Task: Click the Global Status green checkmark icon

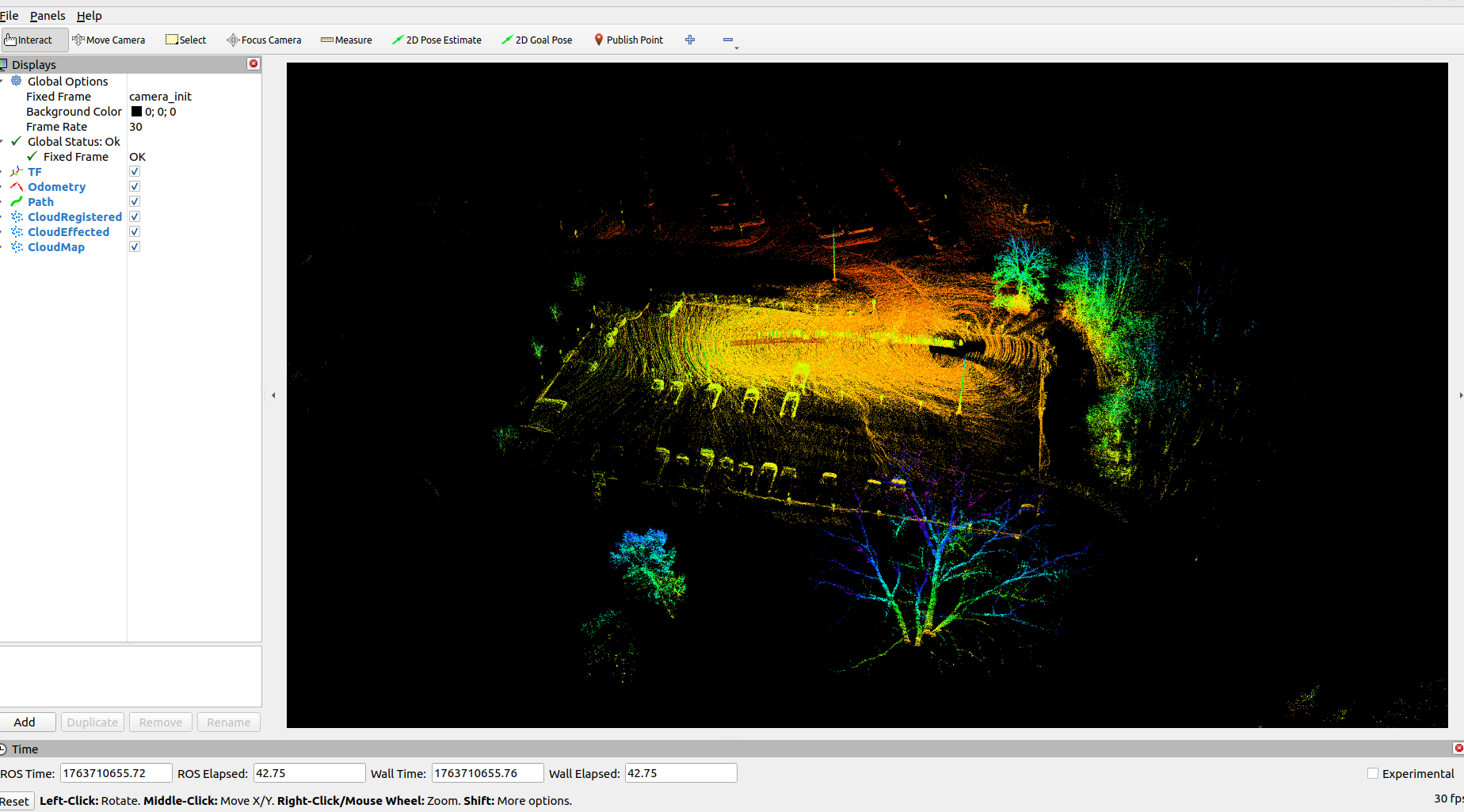Action: click(x=16, y=141)
